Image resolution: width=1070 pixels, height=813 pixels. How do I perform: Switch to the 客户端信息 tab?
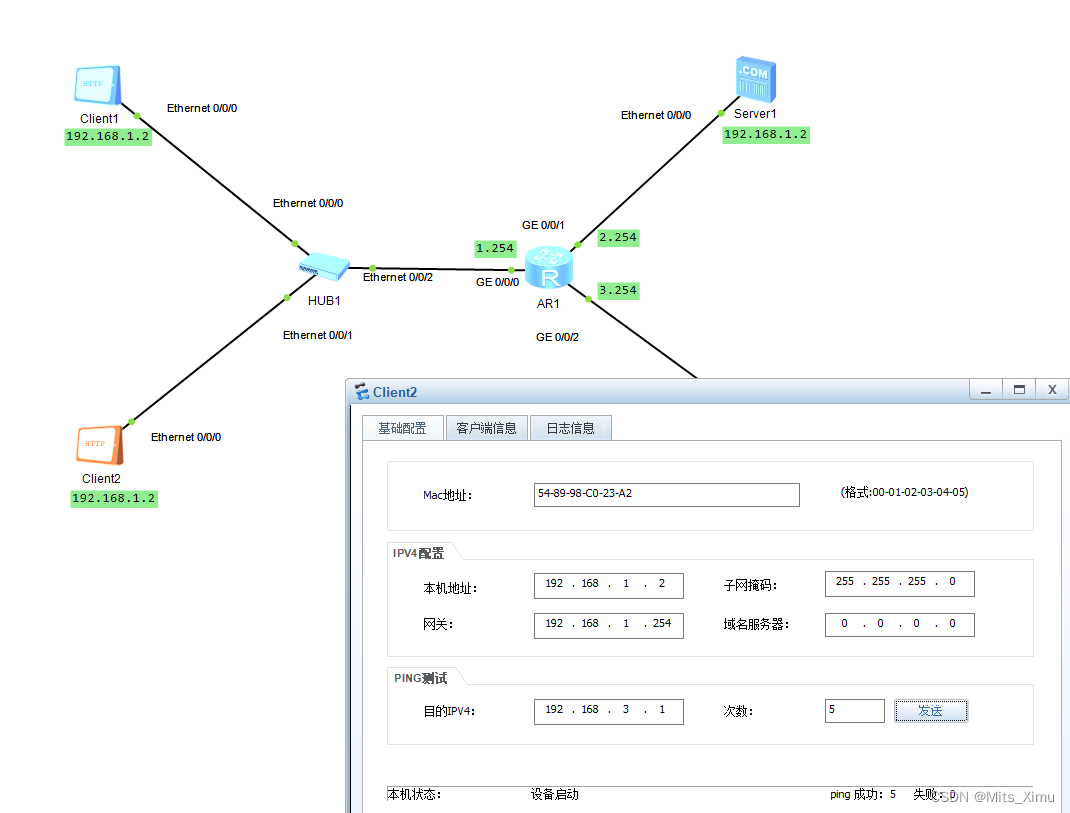(486, 427)
